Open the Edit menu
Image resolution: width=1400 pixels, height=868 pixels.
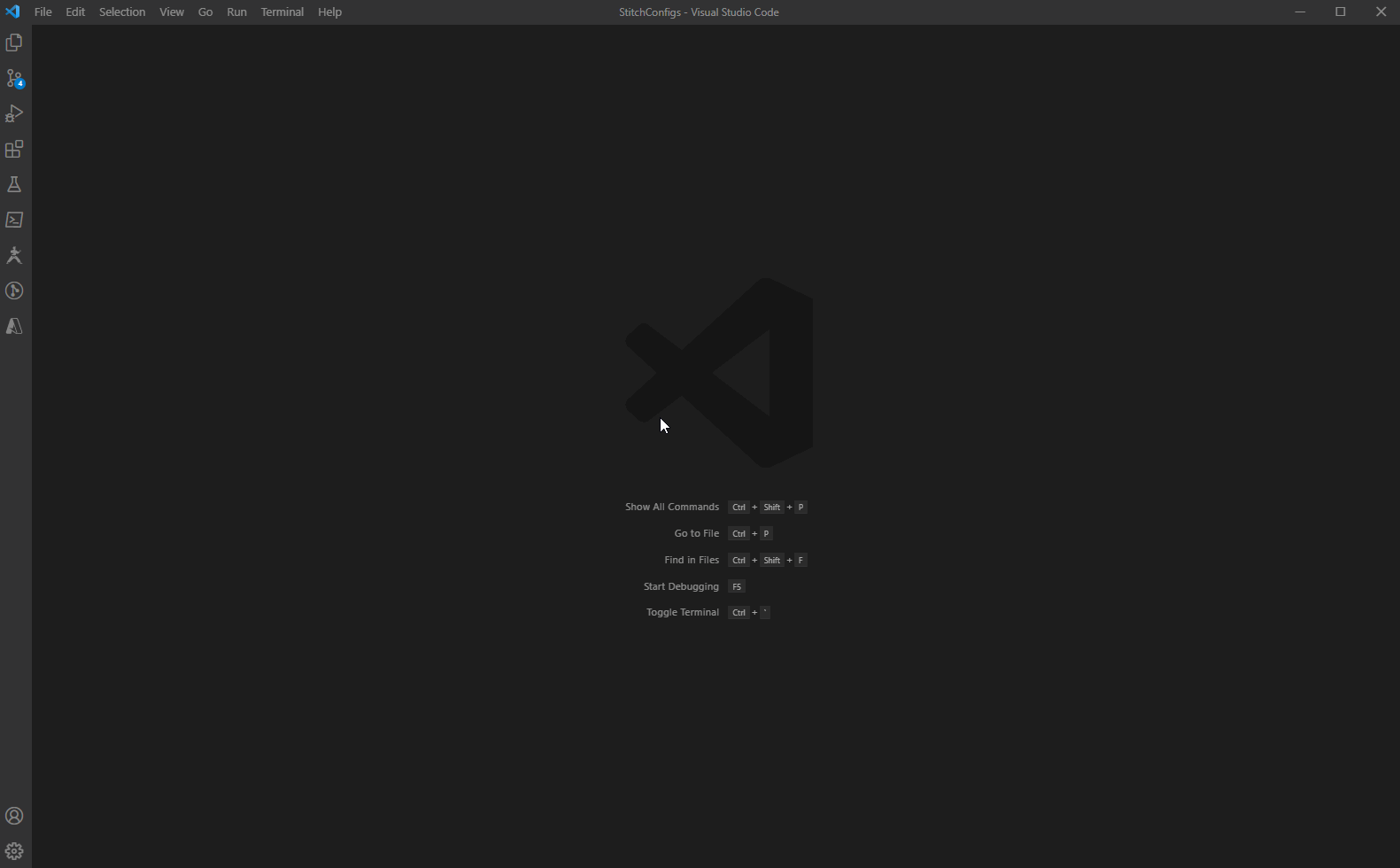coord(75,12)
